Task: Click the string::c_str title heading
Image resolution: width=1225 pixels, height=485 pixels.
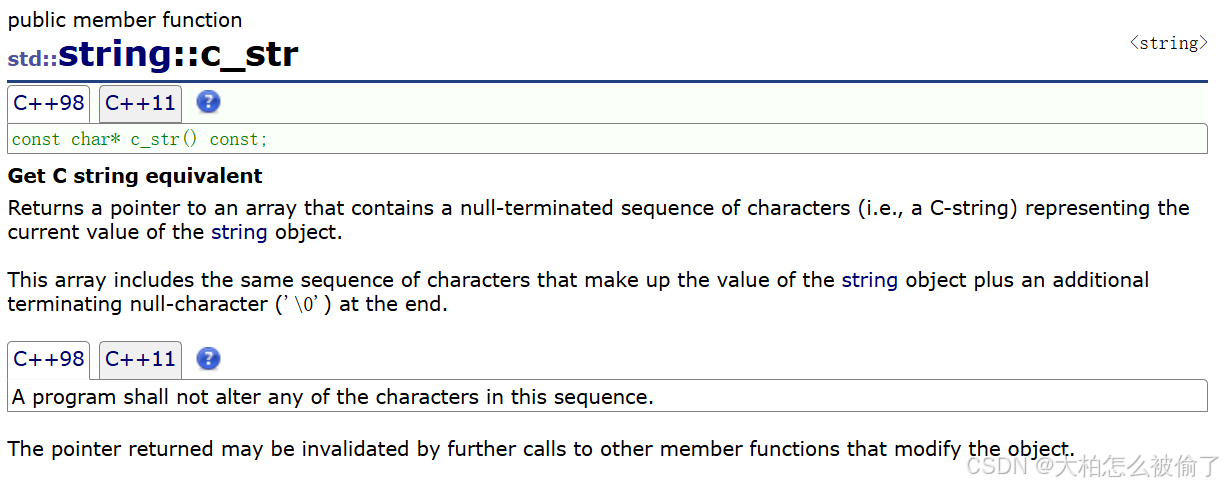Action: [x=178, y=54]
